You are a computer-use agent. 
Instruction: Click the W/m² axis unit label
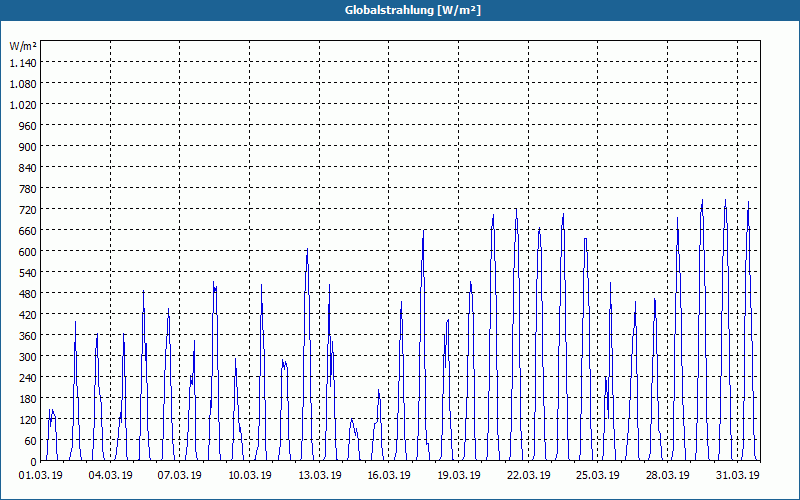(x=23, y=46)
